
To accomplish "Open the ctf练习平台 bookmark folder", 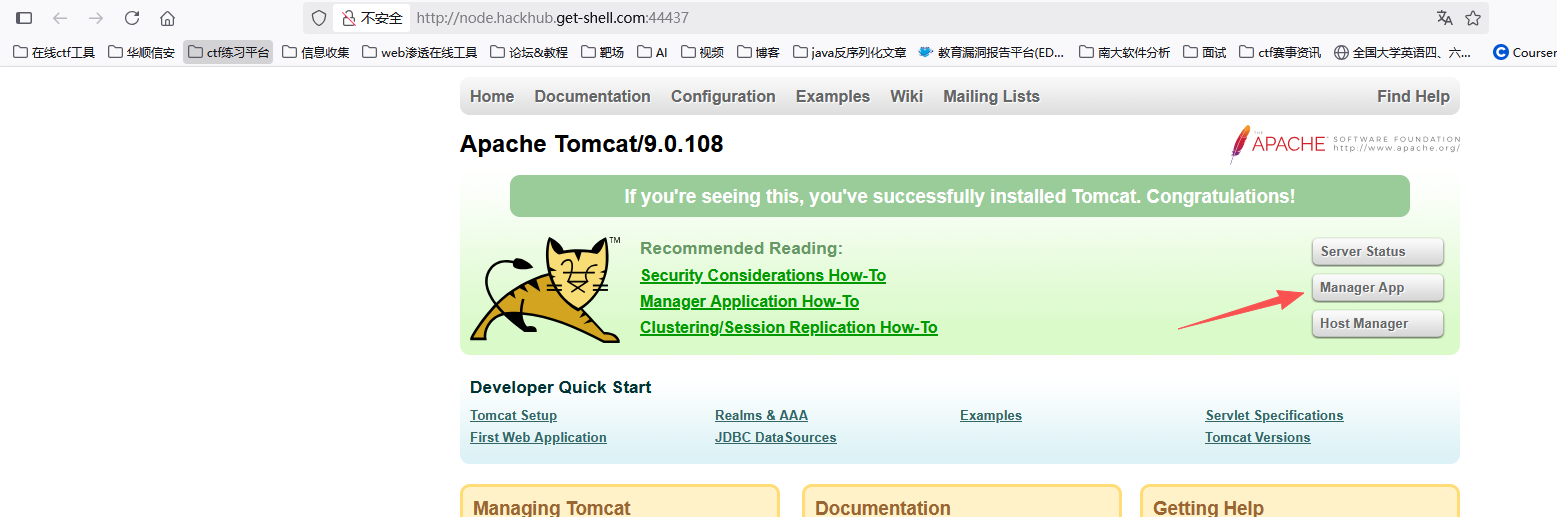I will click(x=228, y=52).
